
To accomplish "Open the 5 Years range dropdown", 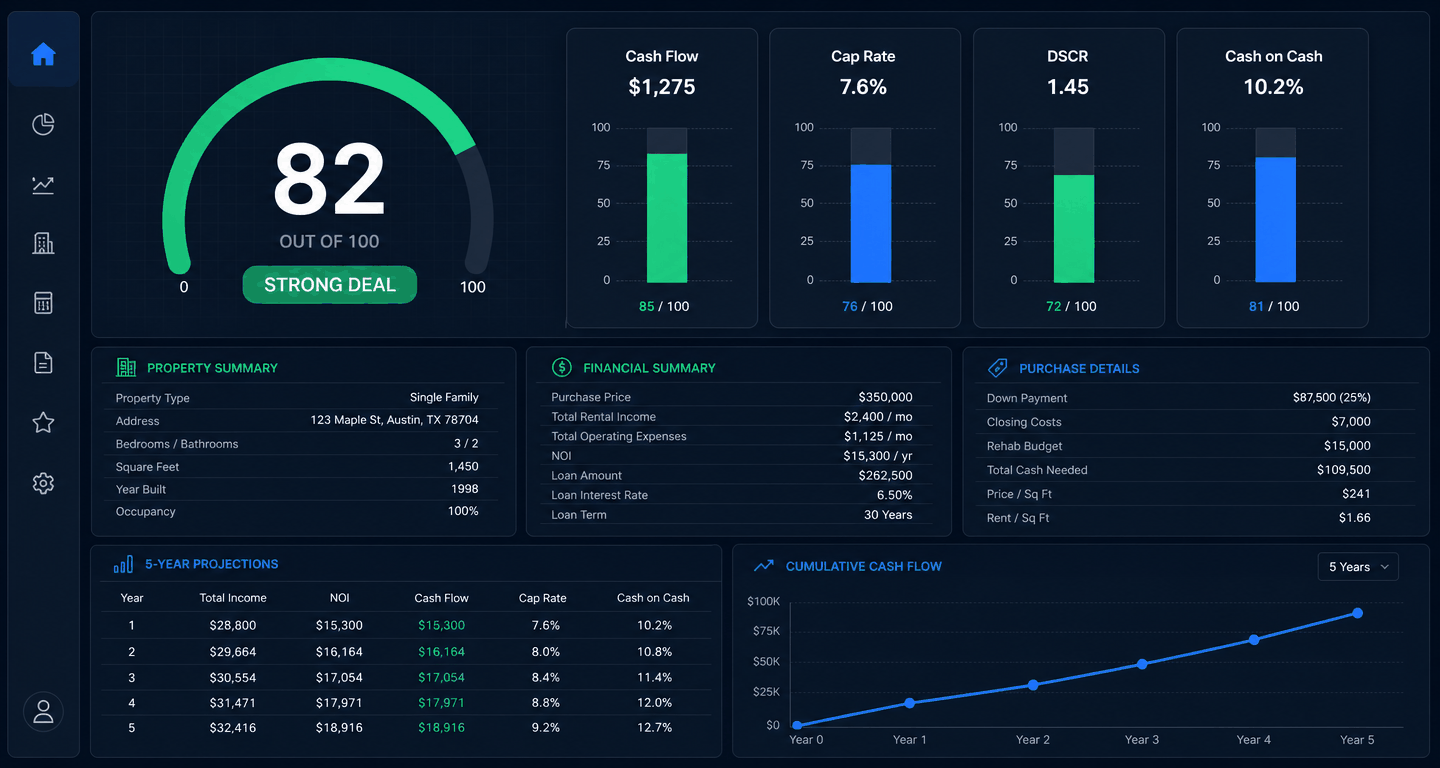I will click(1358, 567).
